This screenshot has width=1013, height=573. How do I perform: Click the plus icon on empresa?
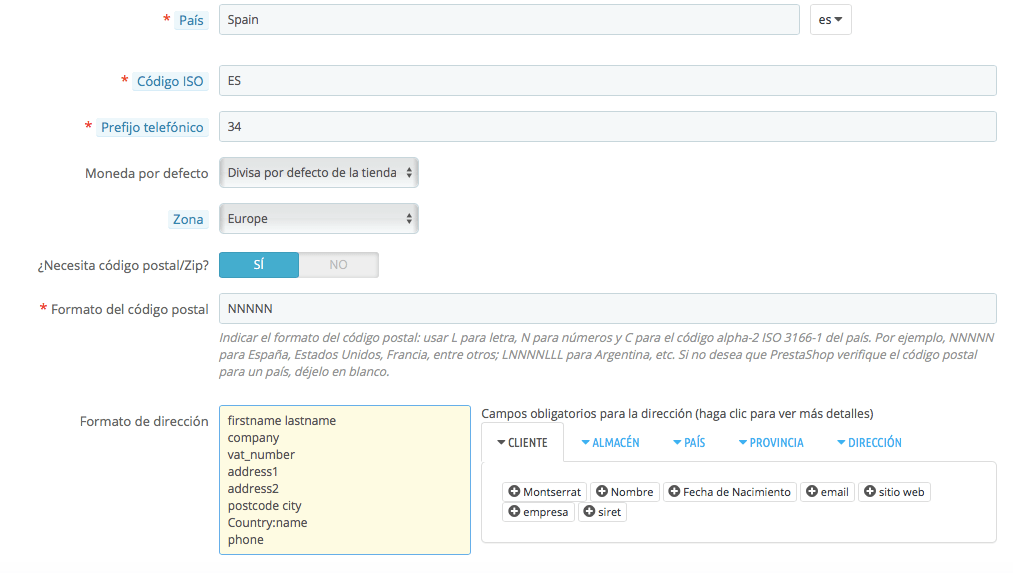[x=514, y=512]
